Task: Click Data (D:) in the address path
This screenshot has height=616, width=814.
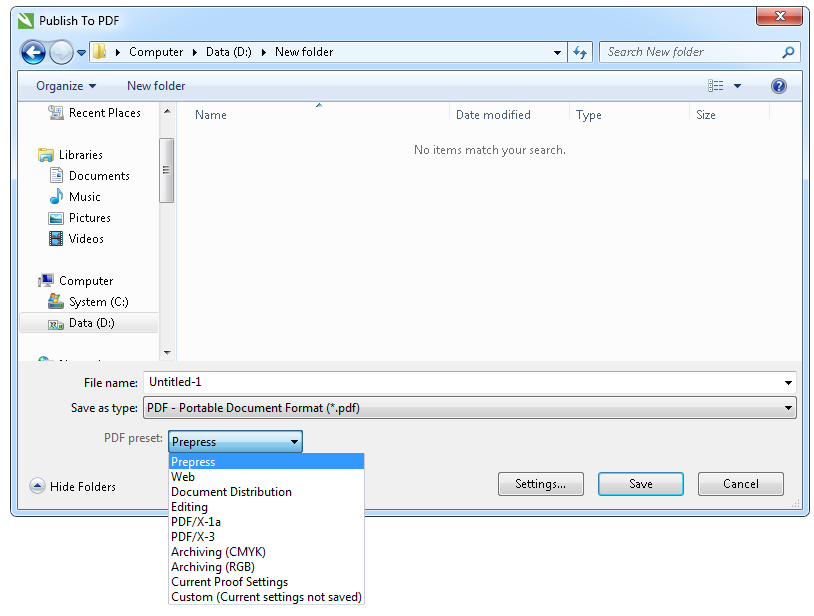Action: pyautogui.click(x=228, y=52)
